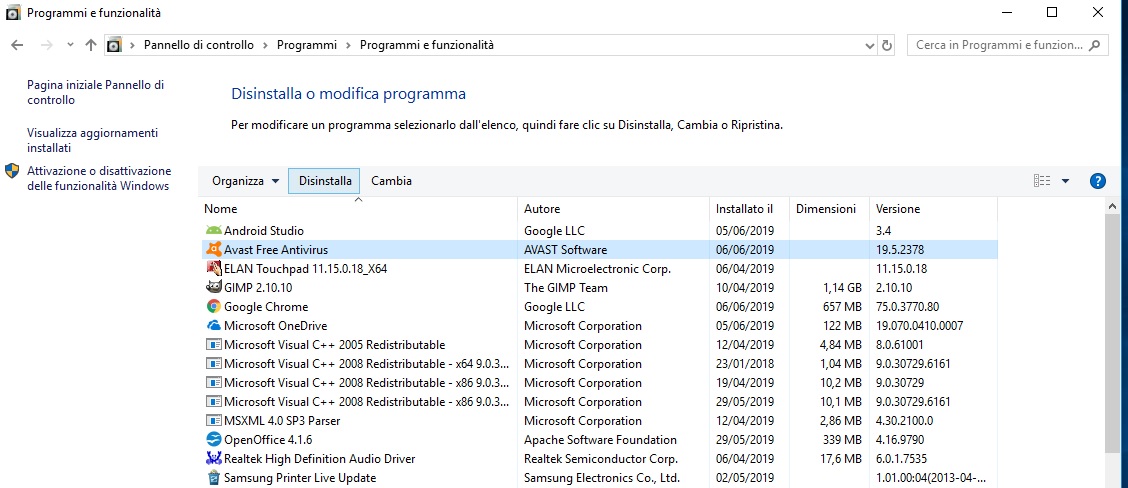Click the MSXML 4.0 SP3 Parser icon

213,420
